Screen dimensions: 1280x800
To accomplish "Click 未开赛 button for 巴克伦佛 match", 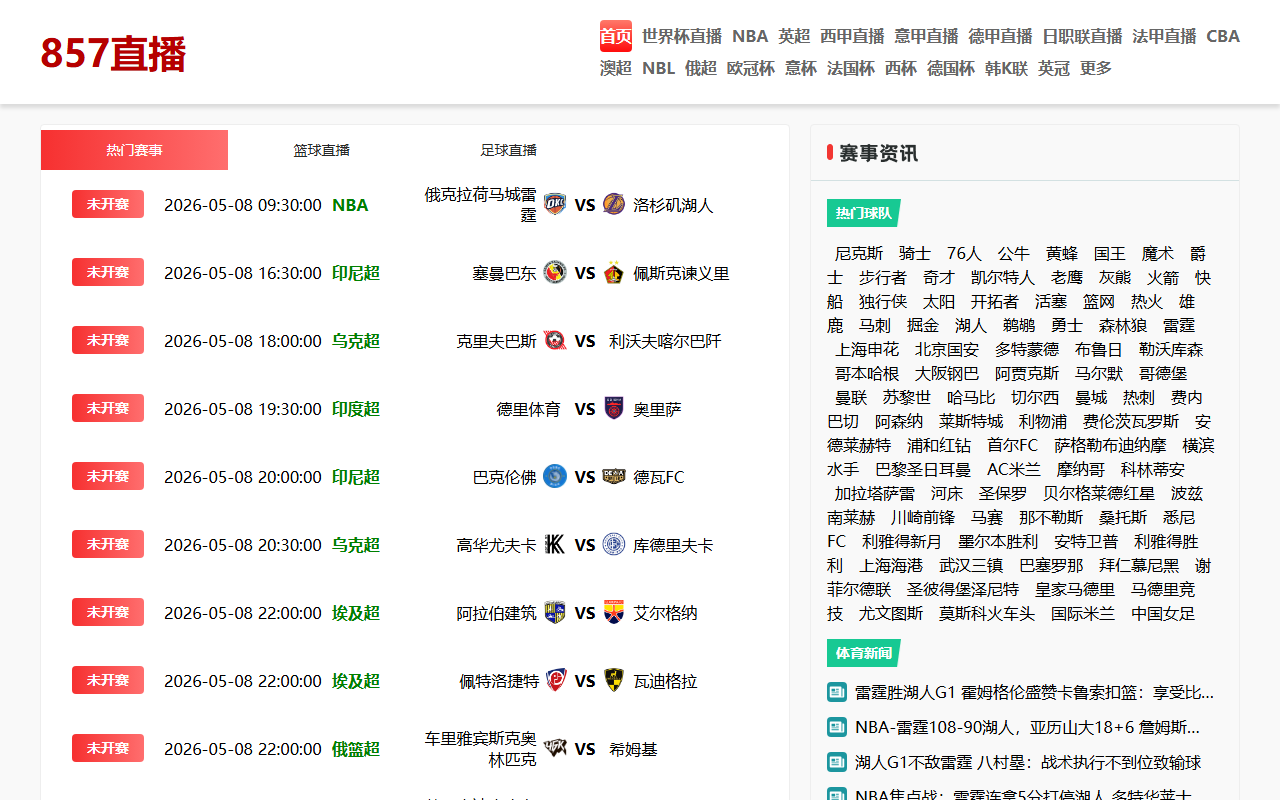I will coord(108,476).
